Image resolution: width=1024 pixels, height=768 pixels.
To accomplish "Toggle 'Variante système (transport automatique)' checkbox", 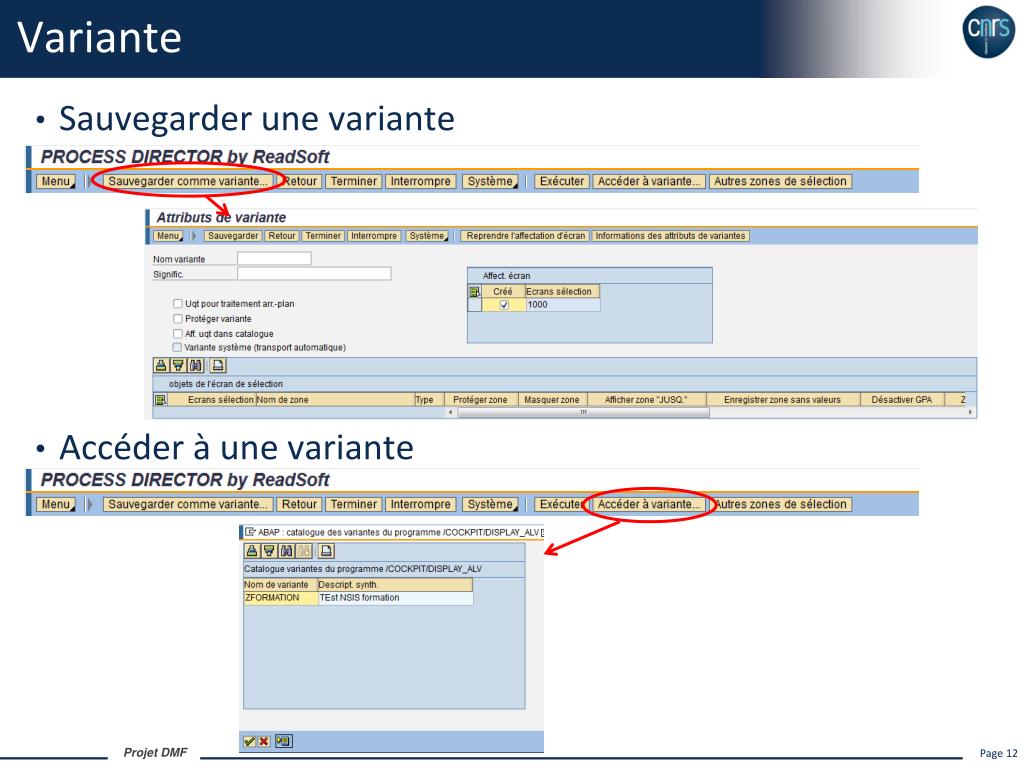I will (x=178, y=347).
